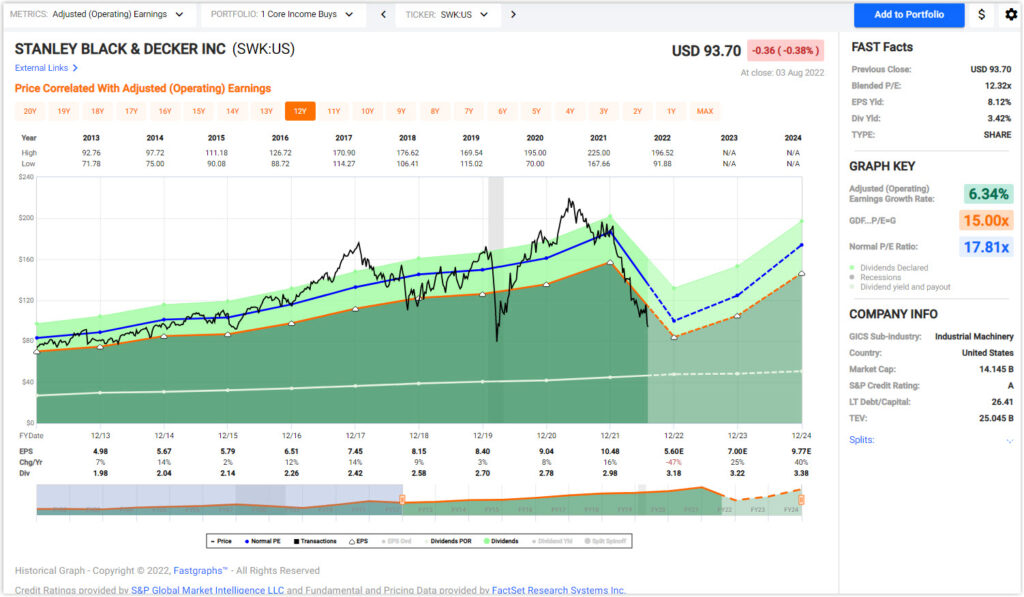Select the MAX time range tab

705,111
